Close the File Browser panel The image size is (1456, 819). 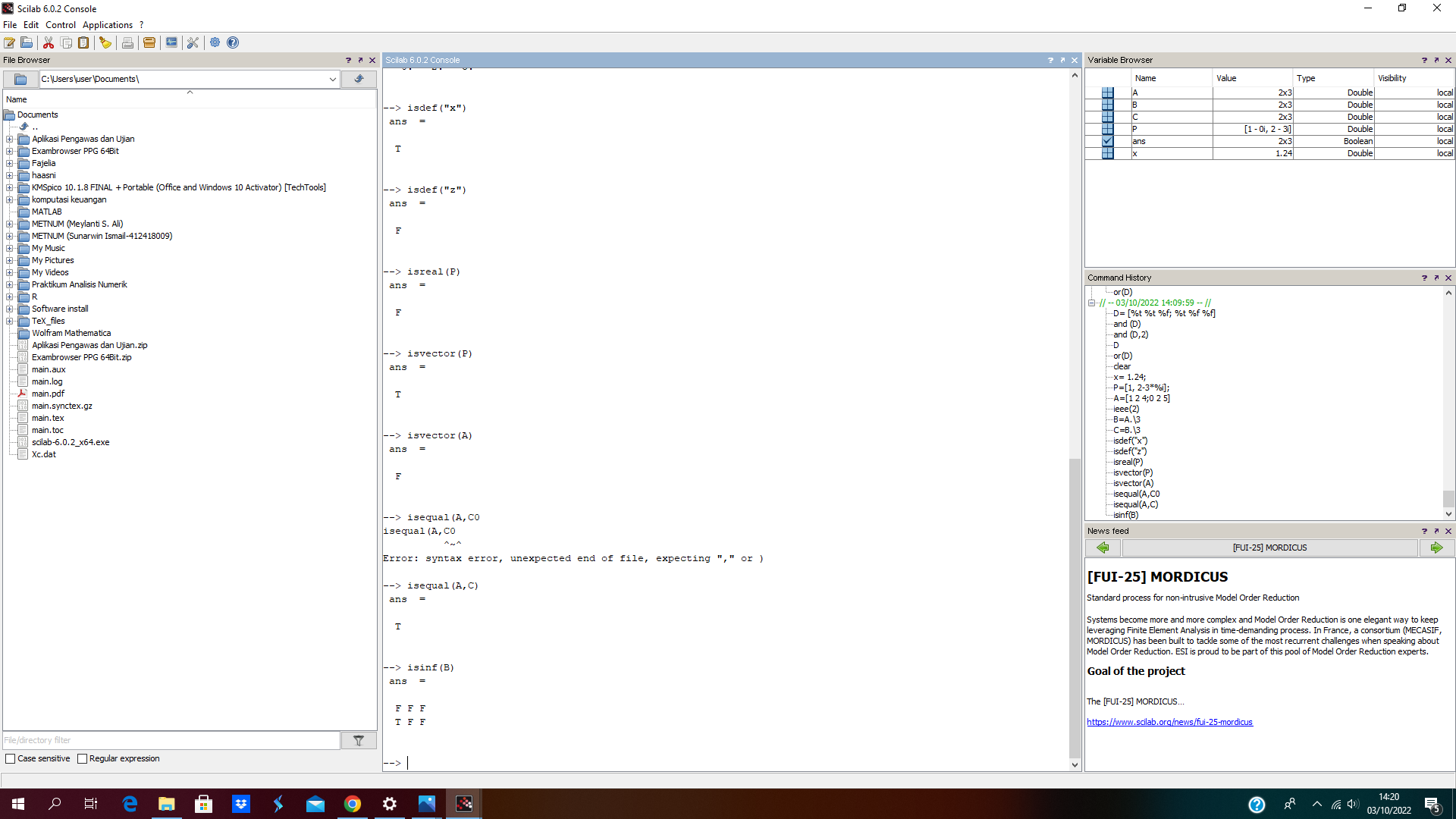pos(372,60)
